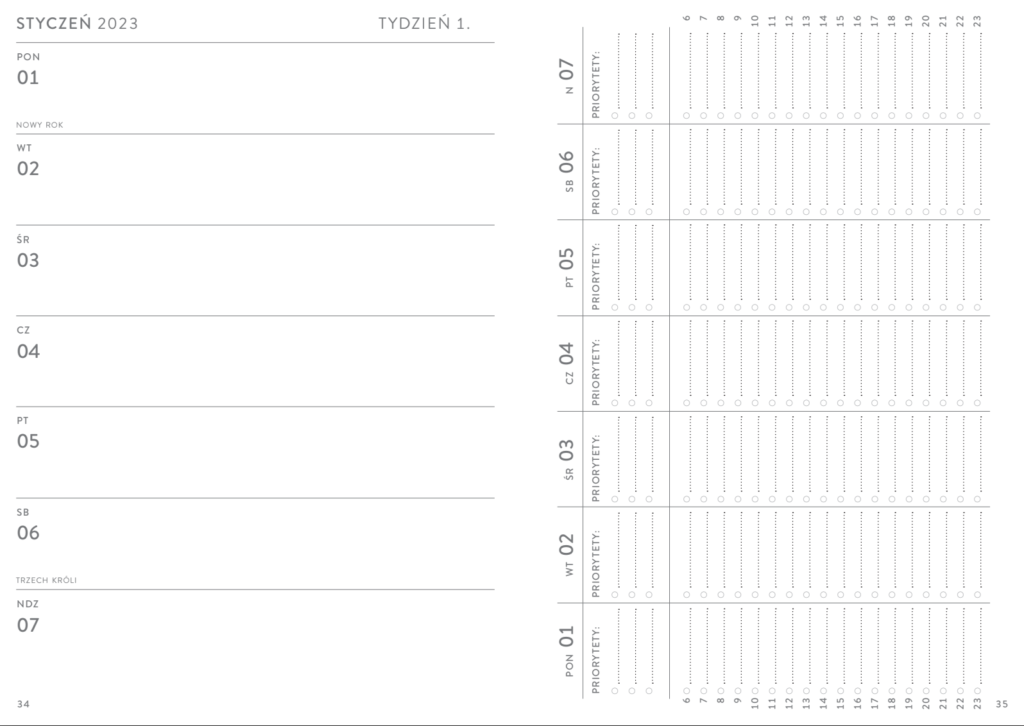This screenshot has width=1024, height=726.
Task: Click page number 35
Action: click(x=1004, y=704)
